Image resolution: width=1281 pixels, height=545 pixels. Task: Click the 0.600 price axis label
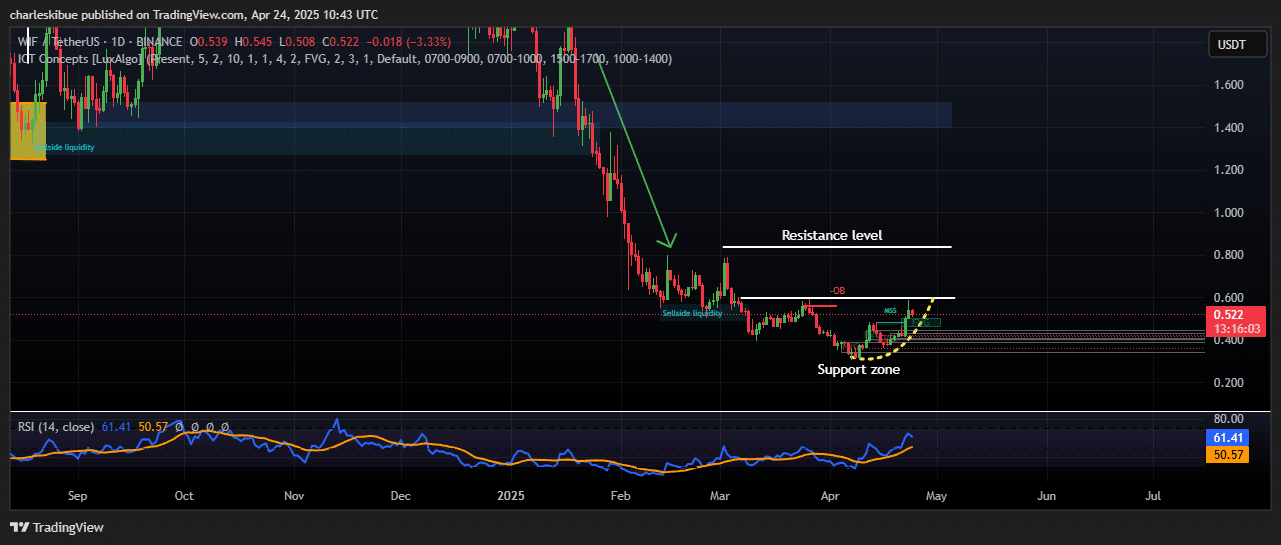1227,298
